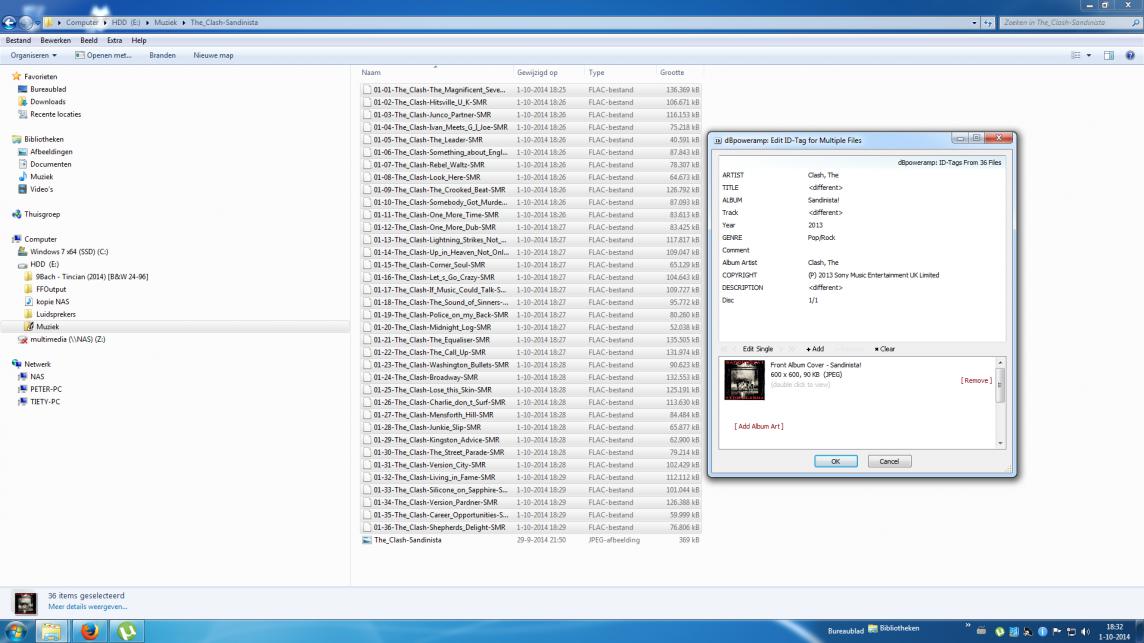Click the Firefox icon in the taskbar

(x=90, y=631)
